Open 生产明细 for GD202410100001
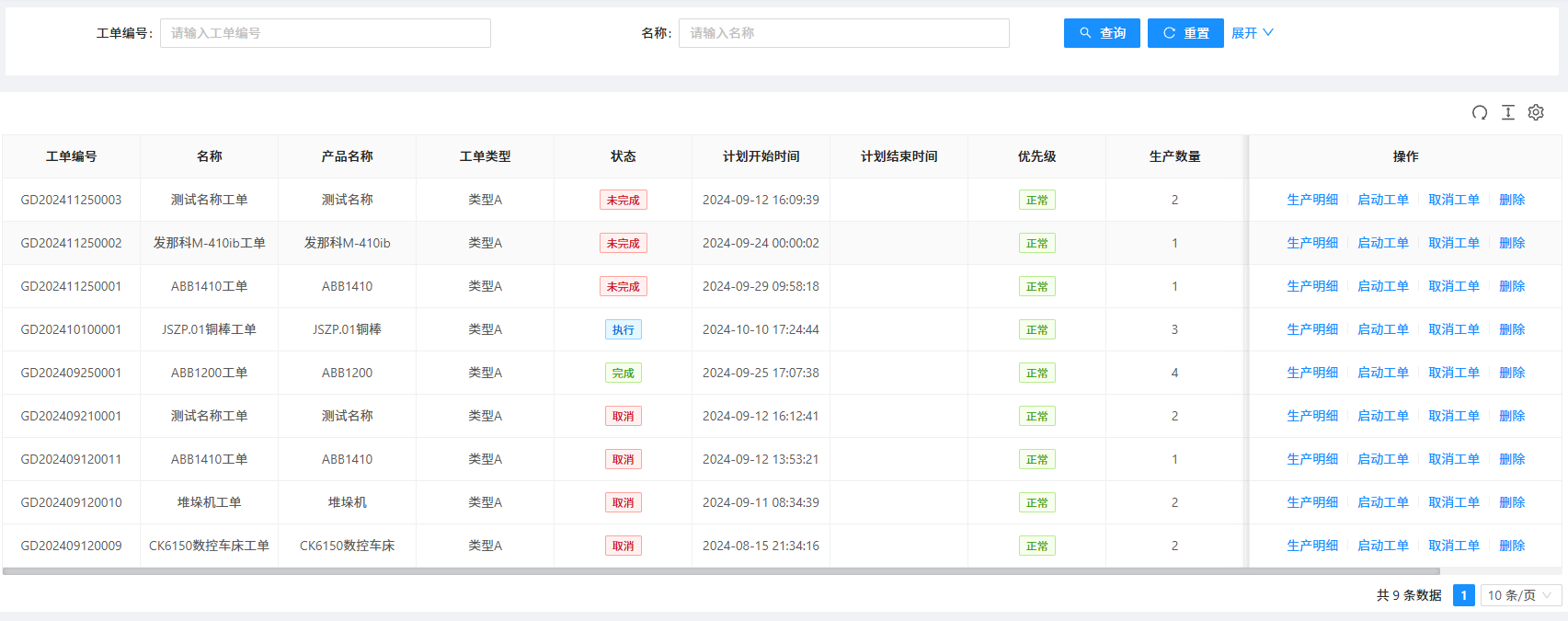1568x621 pixels. [x=1312, y=329]
